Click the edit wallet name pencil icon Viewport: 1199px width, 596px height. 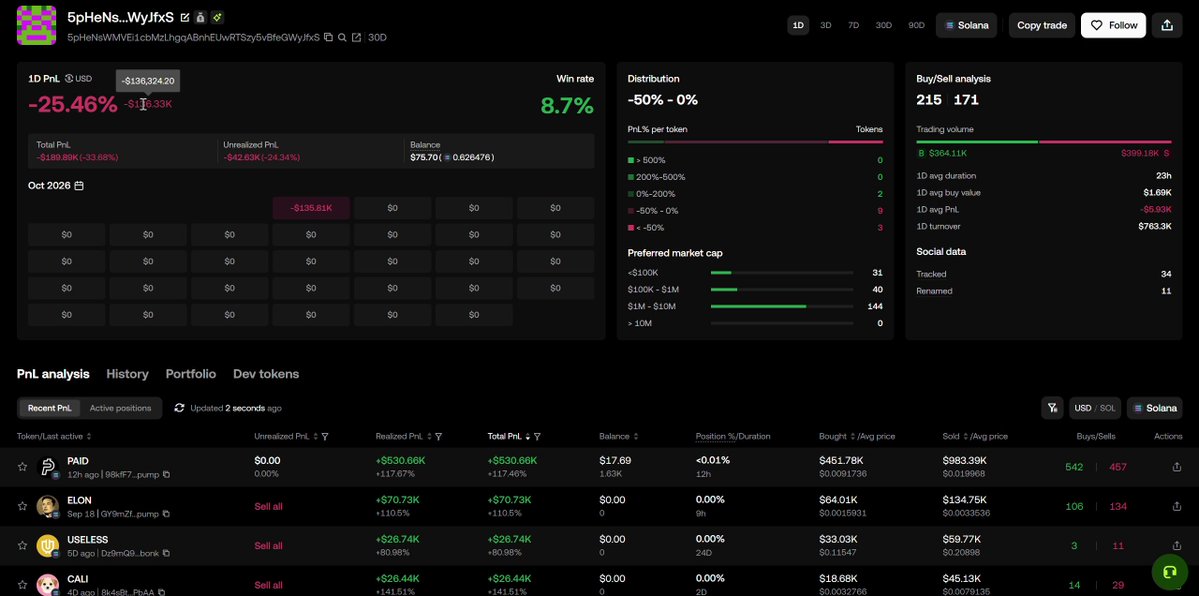coord(185,17)
